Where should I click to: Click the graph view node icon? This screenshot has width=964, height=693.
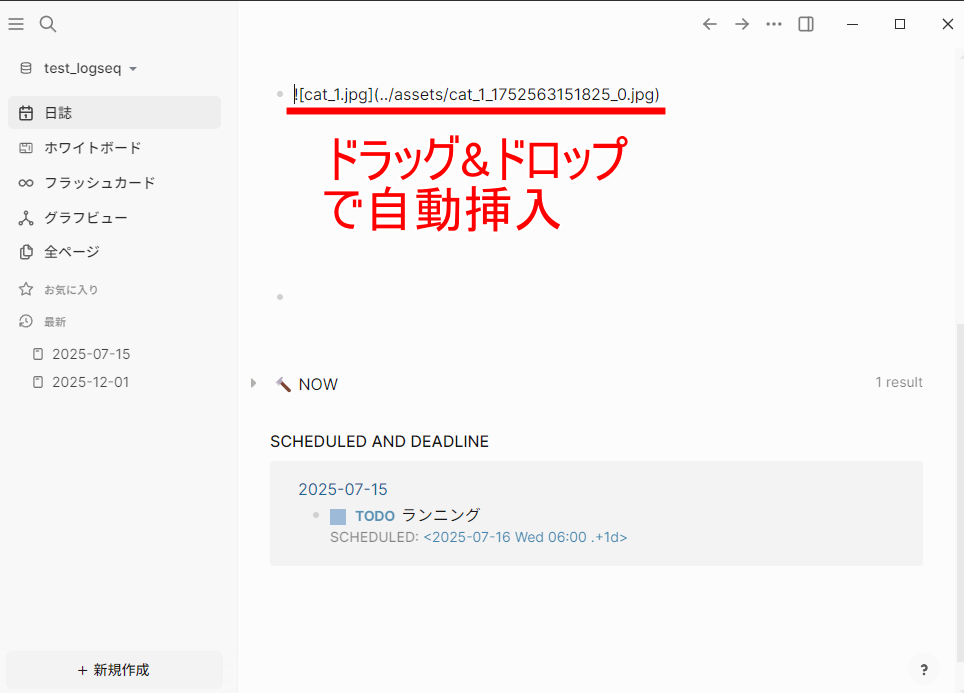coord(26,218)
